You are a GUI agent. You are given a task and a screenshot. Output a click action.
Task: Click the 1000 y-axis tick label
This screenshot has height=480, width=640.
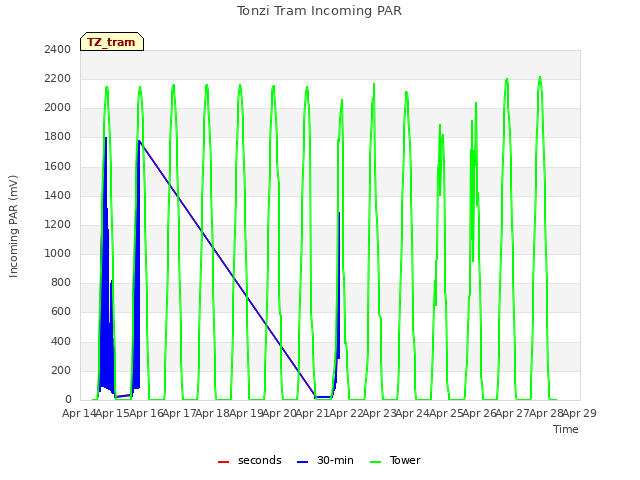point(58,253)
